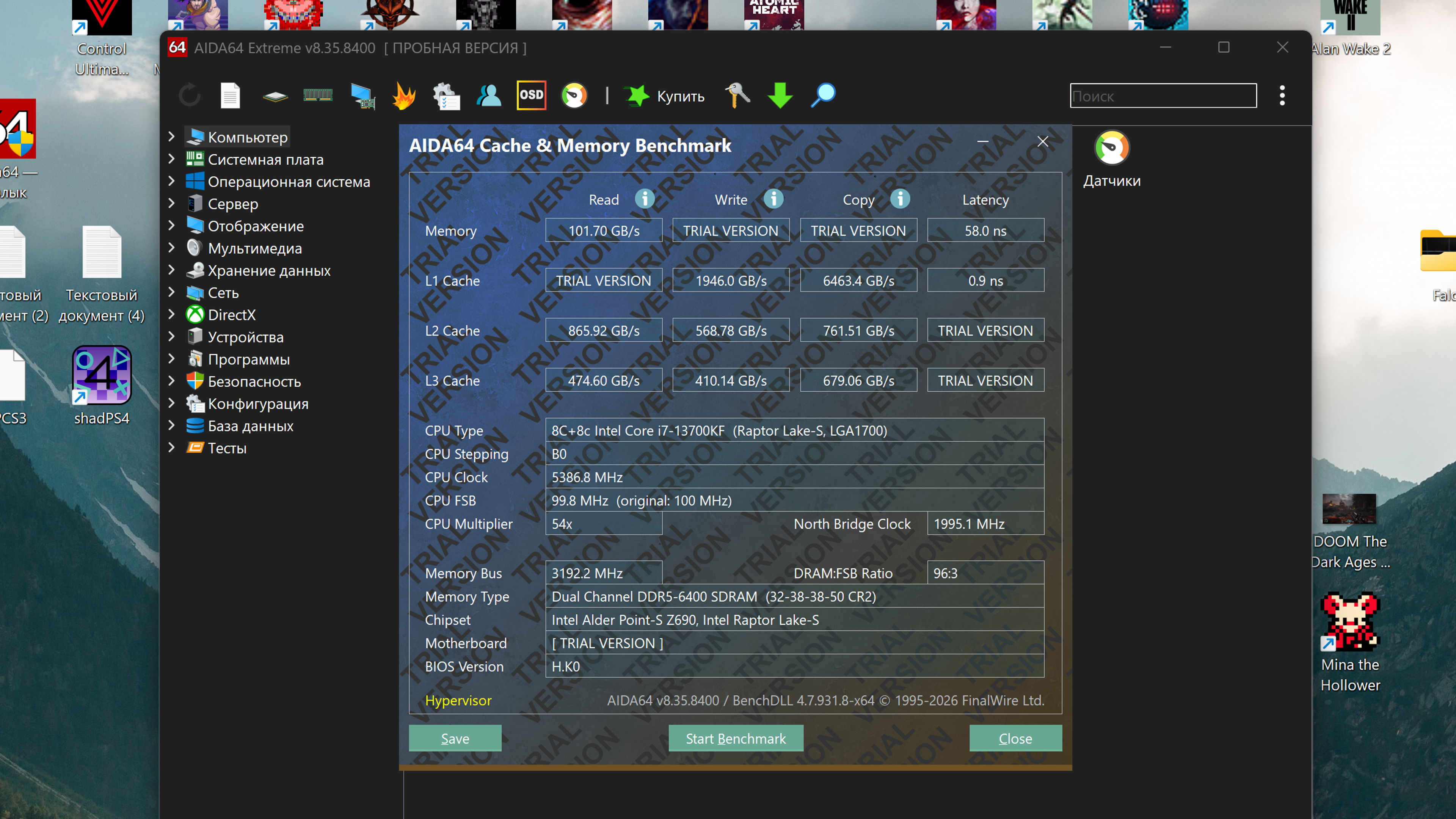Focus the Поиск search field

[1163, 96]
